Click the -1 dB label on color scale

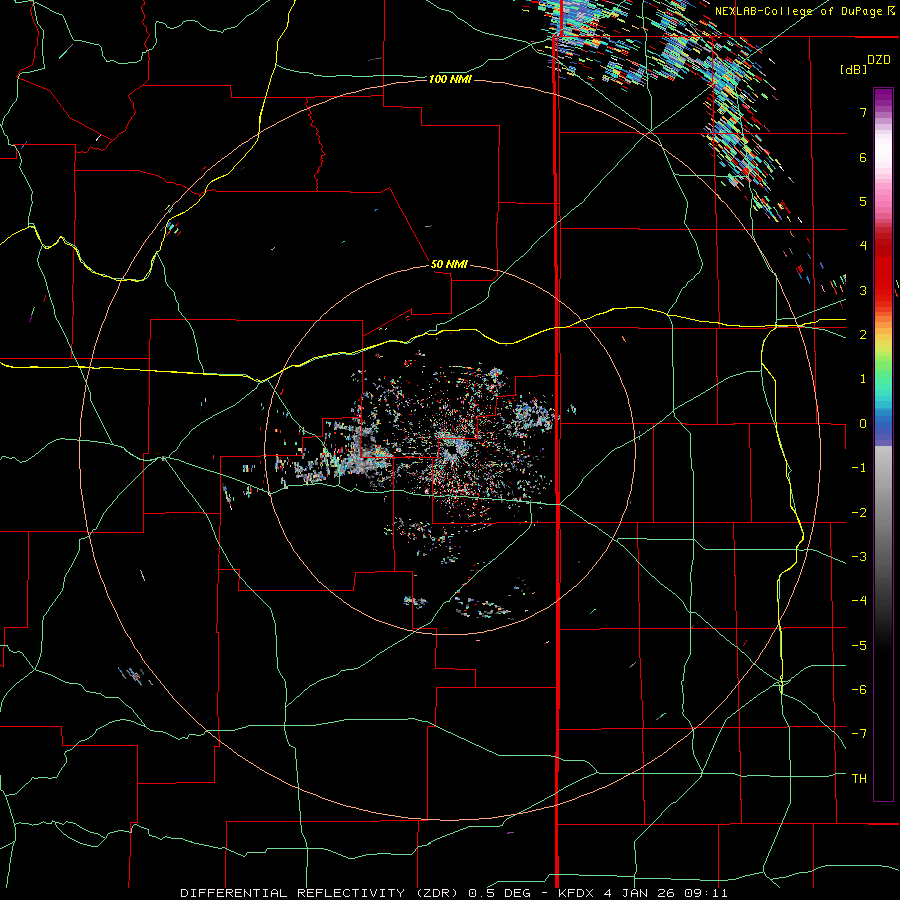pyautogui.click(x=859, y=468)
